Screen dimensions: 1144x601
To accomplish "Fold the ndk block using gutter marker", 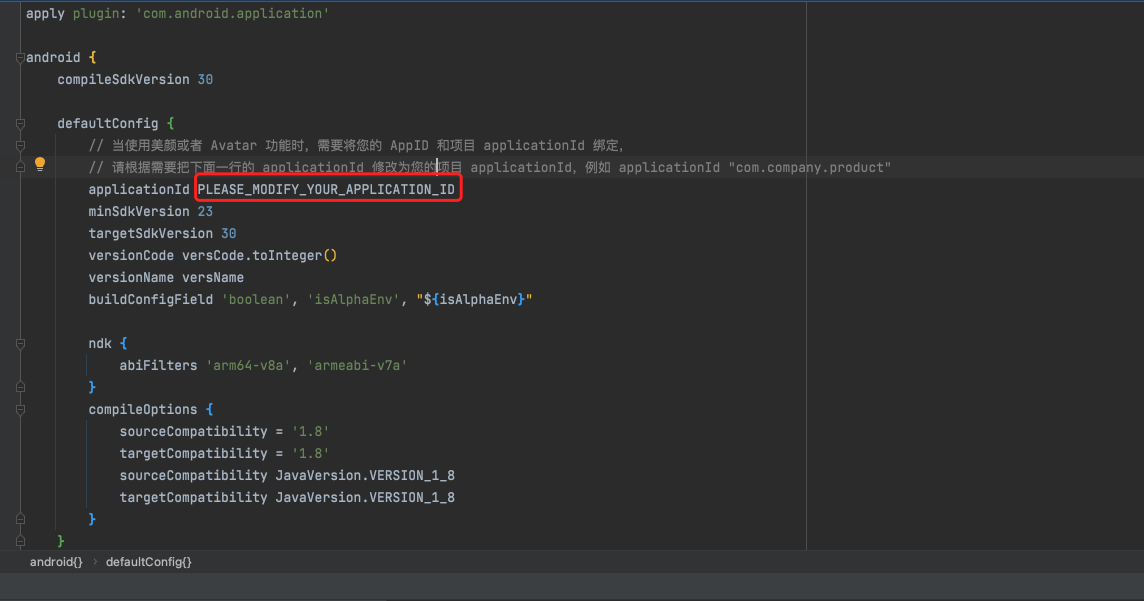I will click(x=19, y=344).
